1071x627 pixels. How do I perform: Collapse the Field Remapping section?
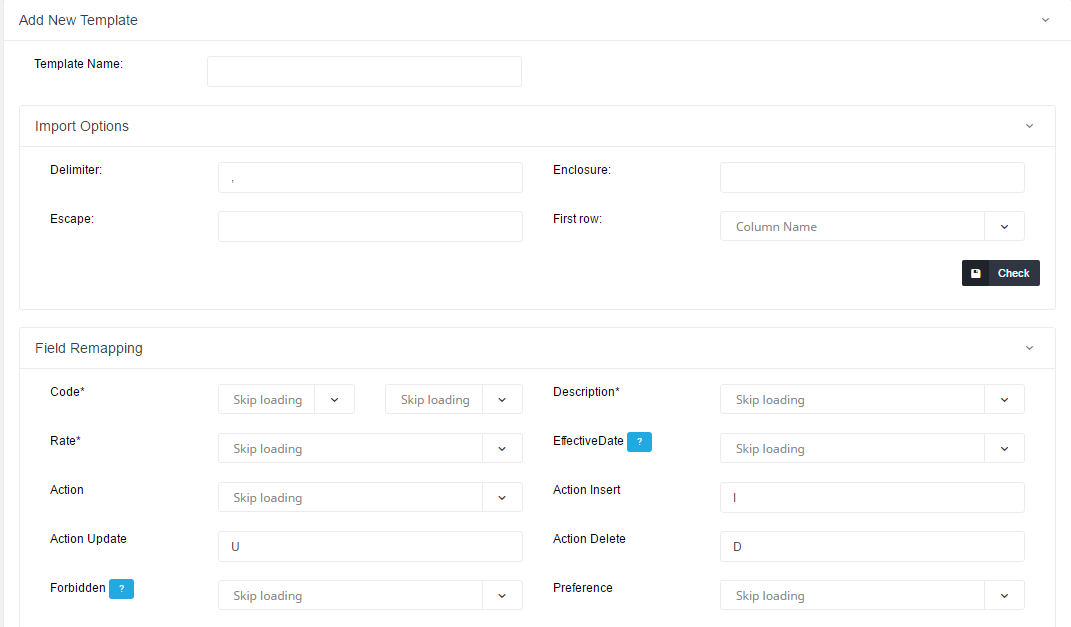(1029, 348)
